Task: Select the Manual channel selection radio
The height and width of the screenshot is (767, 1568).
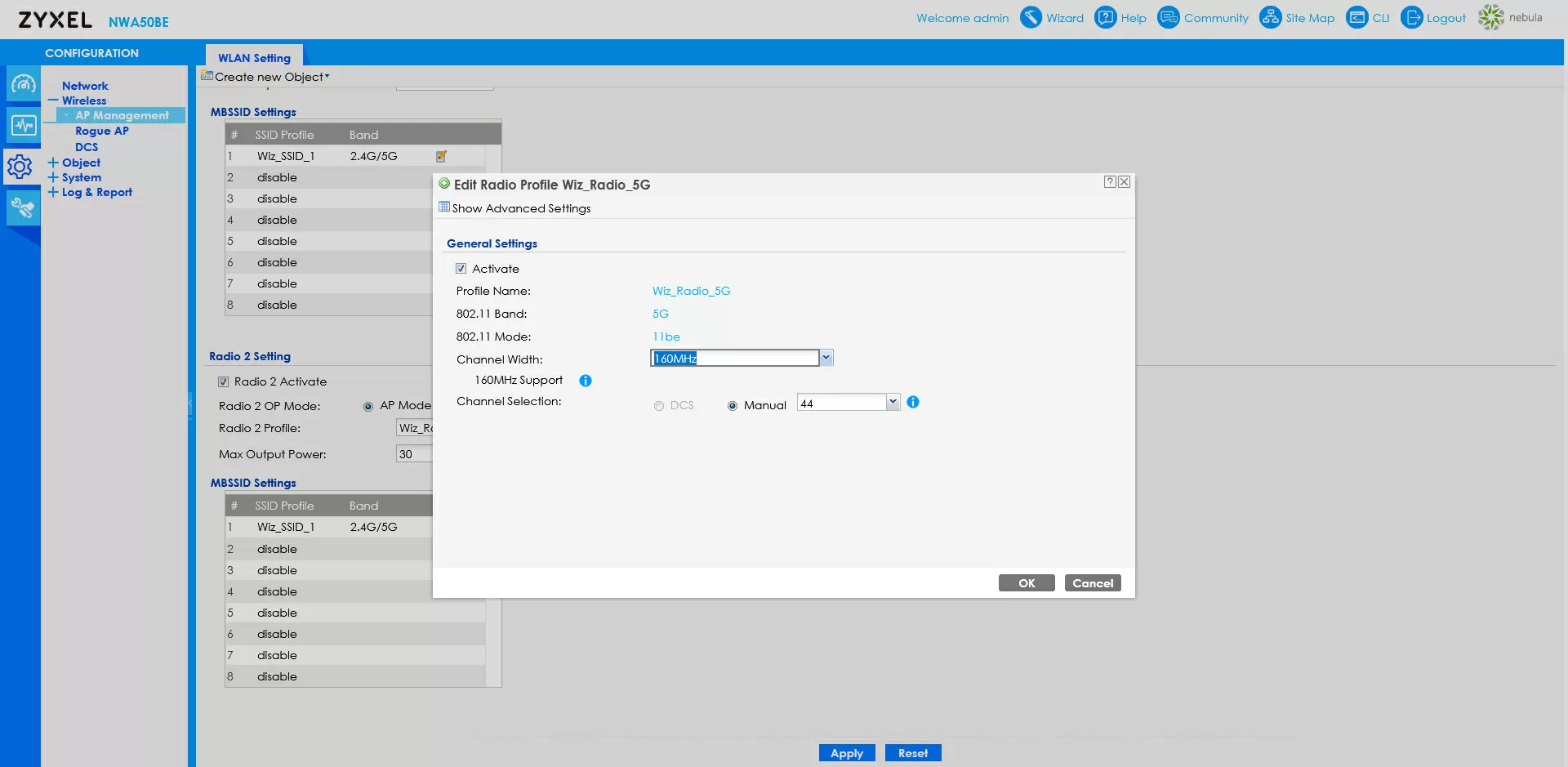Action: (733, 406)
